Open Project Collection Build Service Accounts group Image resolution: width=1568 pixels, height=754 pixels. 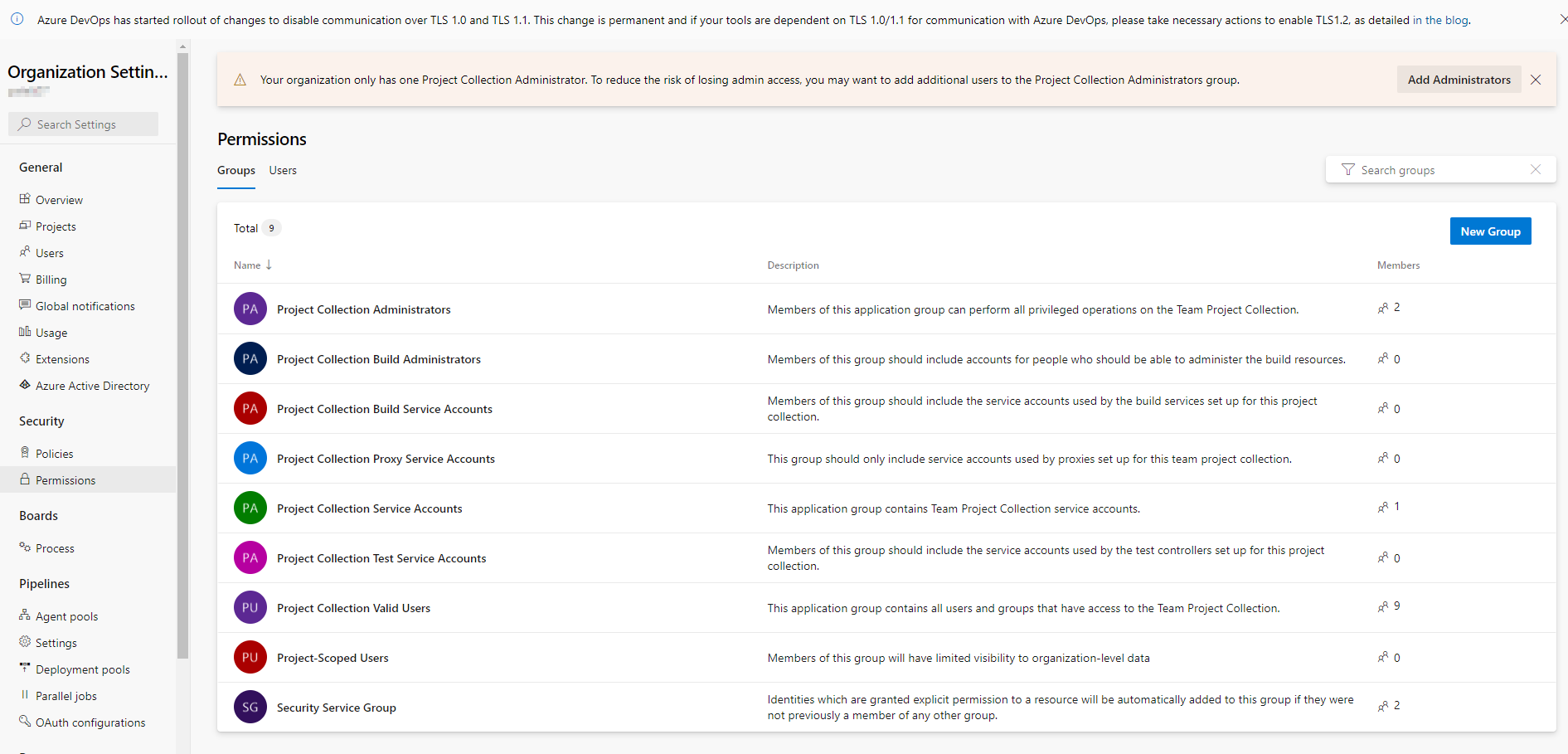point(385,409)
